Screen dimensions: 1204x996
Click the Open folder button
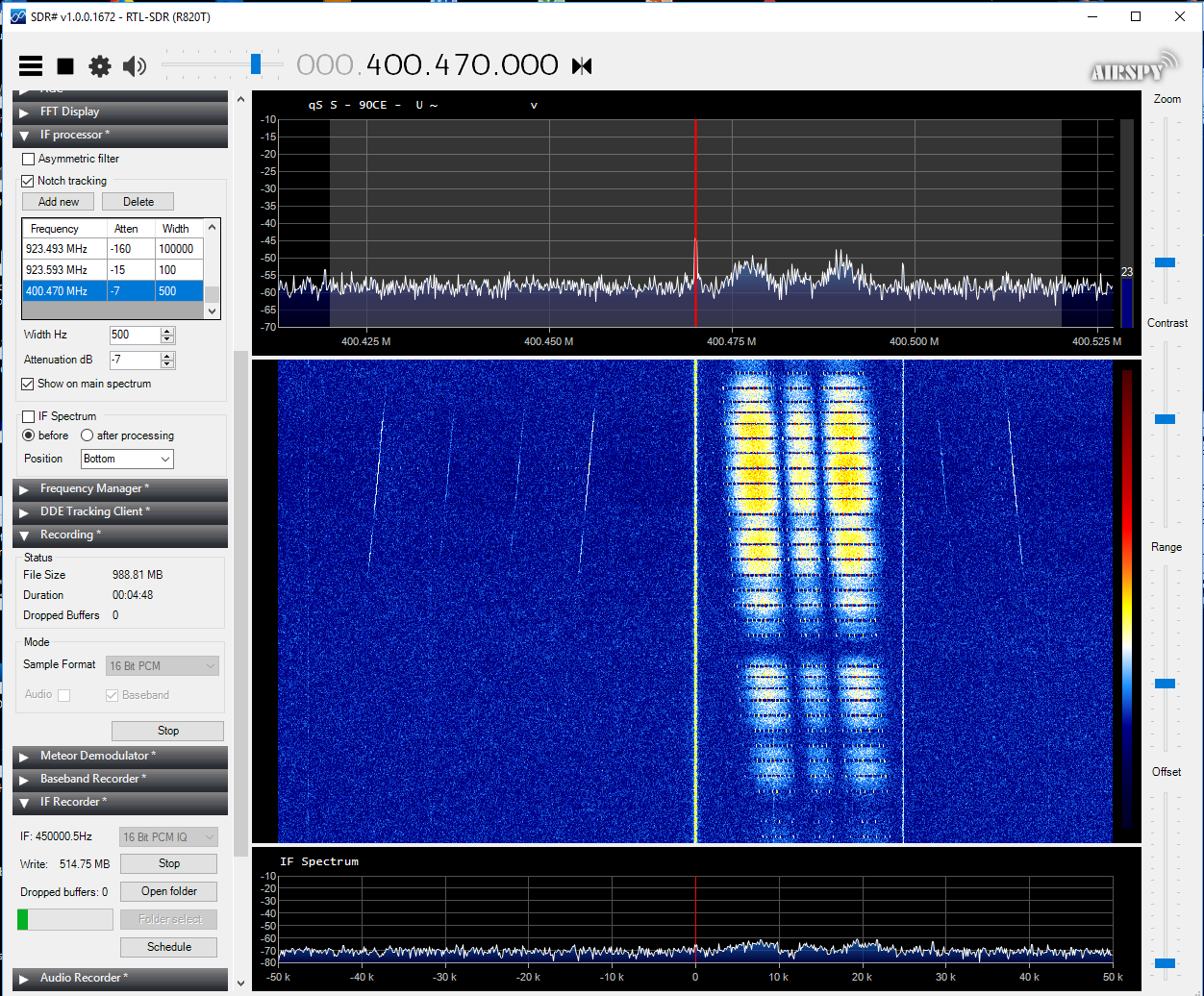(169, 891)
